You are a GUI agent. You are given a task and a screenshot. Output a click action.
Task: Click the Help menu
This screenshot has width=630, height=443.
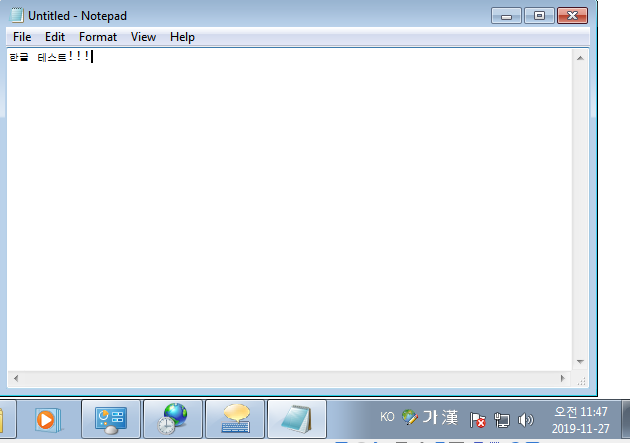click(x=182, y=37)
